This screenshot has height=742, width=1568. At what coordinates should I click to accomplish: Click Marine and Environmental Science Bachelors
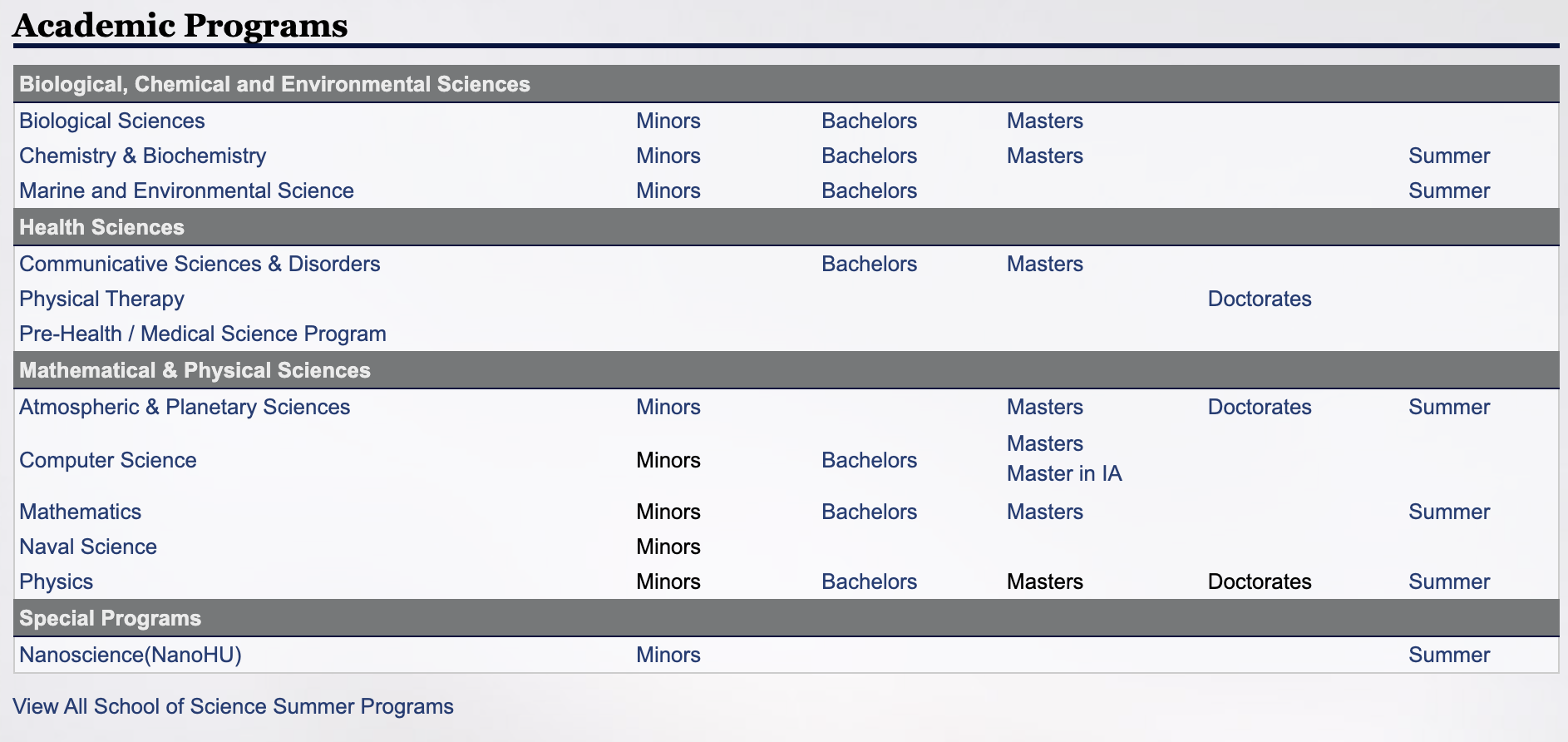(x=869, y=190)
